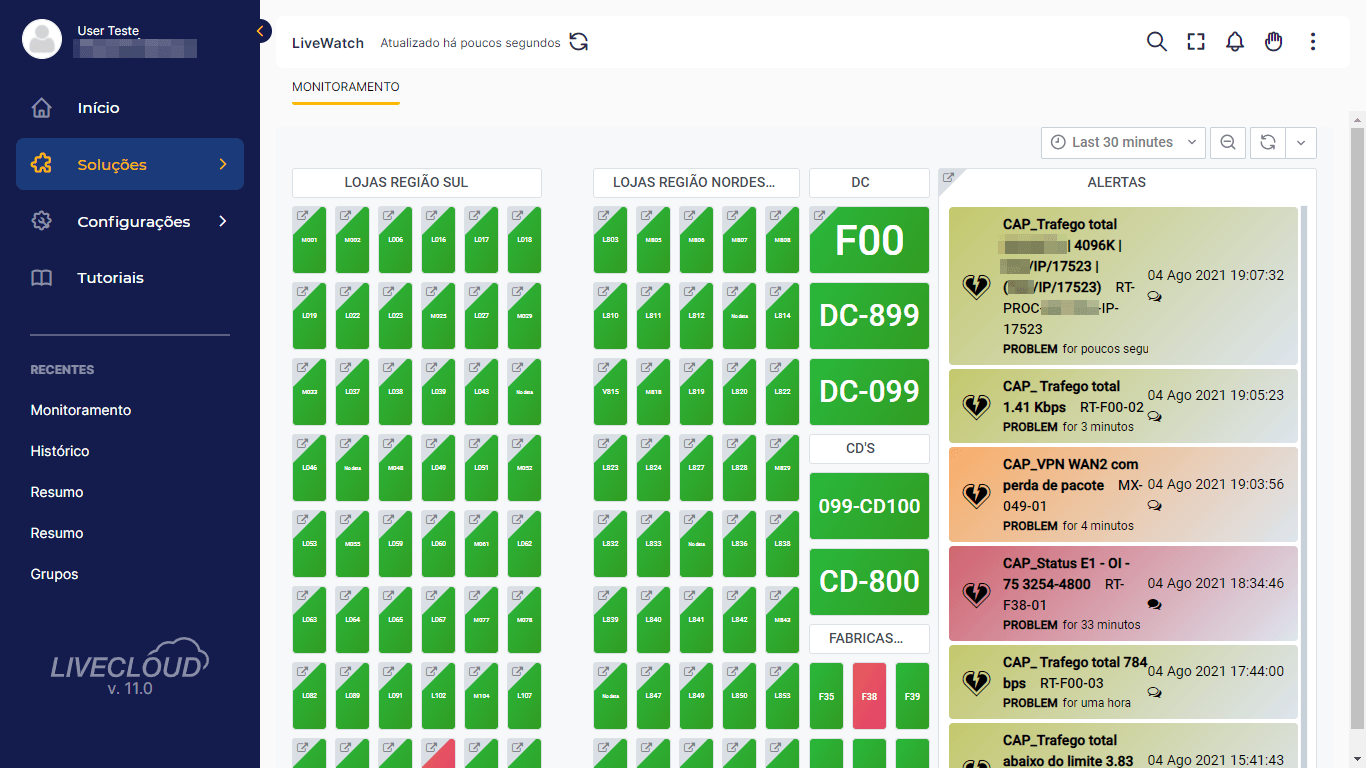Open the external link icon on tile L046

coord(302,443)
